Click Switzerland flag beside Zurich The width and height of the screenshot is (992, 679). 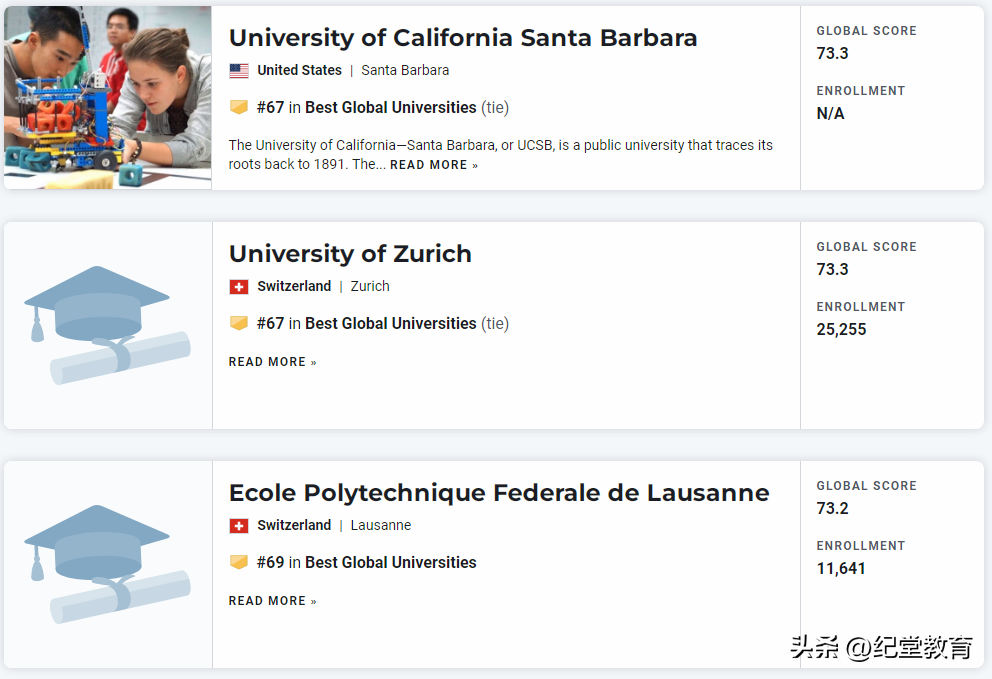coord(239,287)
